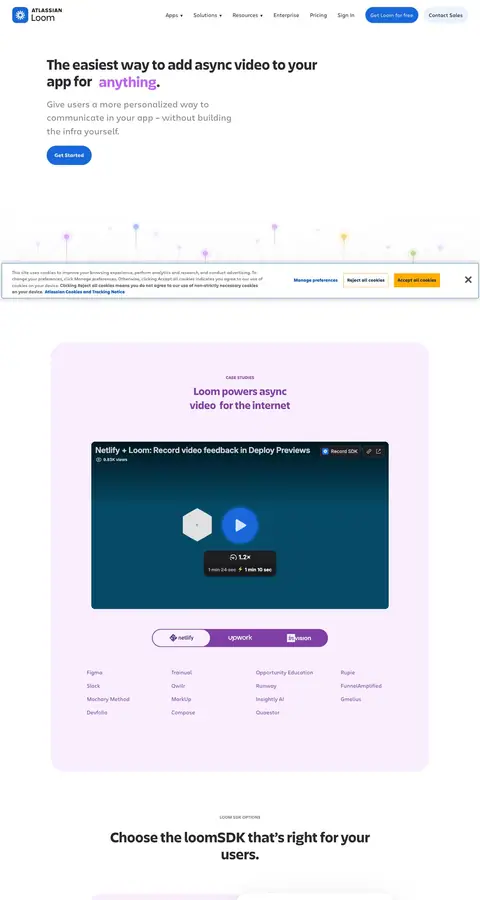The width and height of the screenshot is (480, 900).
Task: Click Get Loom for free button
Action: 392,15
